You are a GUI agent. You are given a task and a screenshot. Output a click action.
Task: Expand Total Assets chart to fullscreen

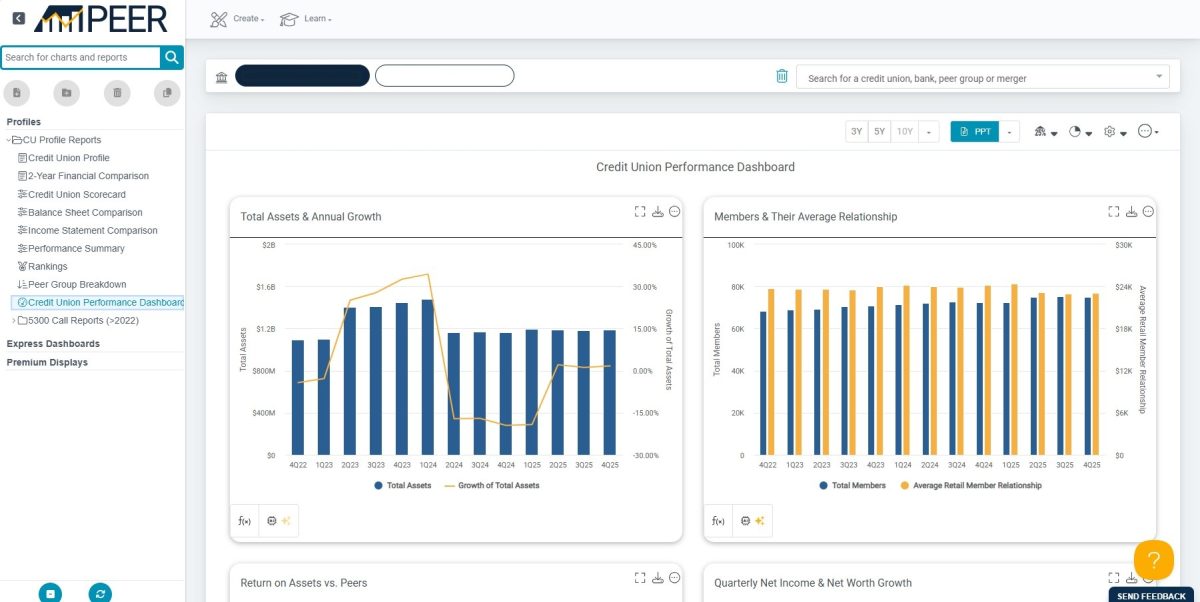(x=640, y=211)
